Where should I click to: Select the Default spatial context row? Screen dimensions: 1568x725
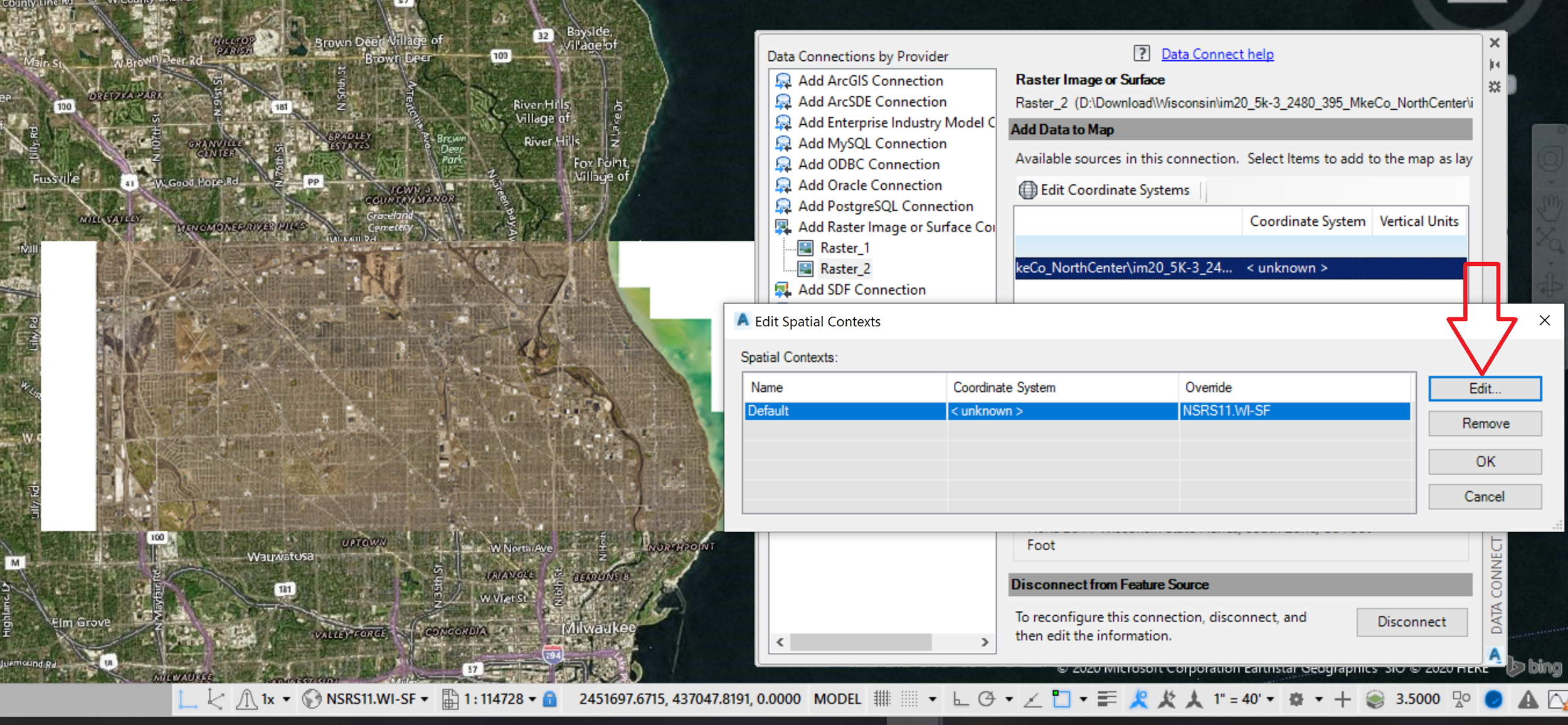click(1077, 411)
